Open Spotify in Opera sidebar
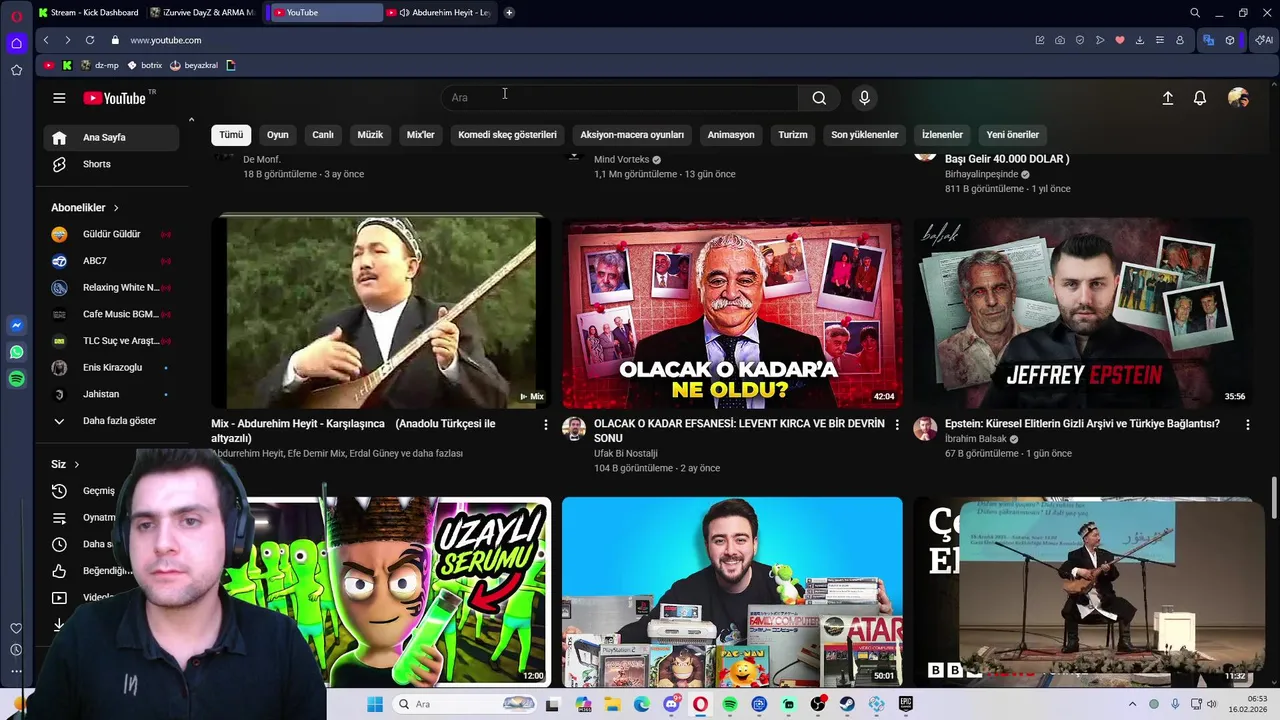1280x720 pixels. (16, 379)
